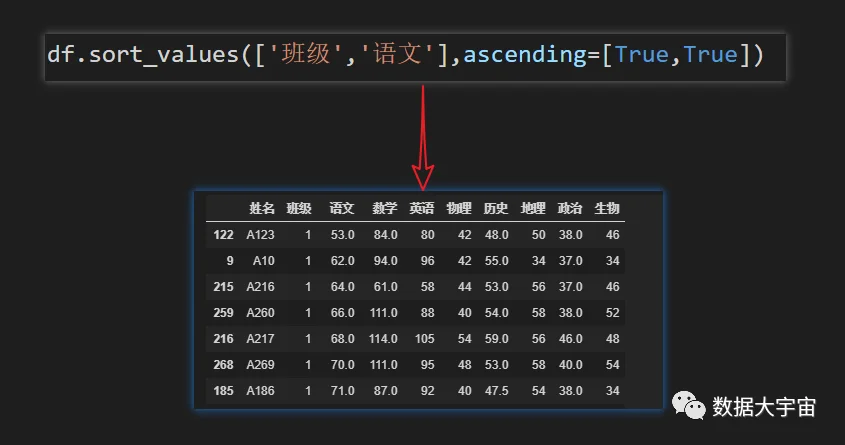
Task: Click 生物 value 48 in row A217
Action: [613, 339]
